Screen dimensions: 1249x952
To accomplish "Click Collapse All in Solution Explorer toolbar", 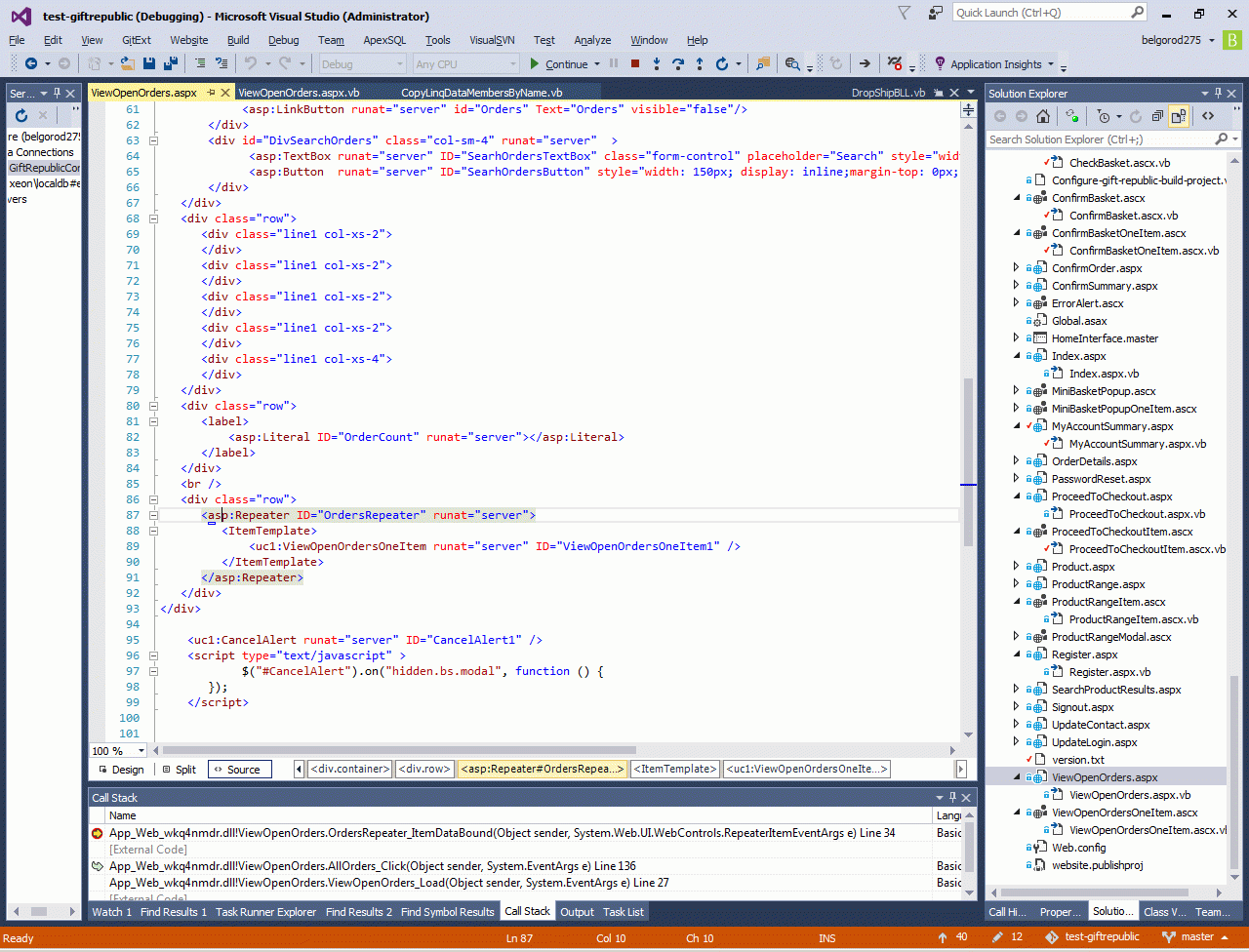I will click(1157, 116).
